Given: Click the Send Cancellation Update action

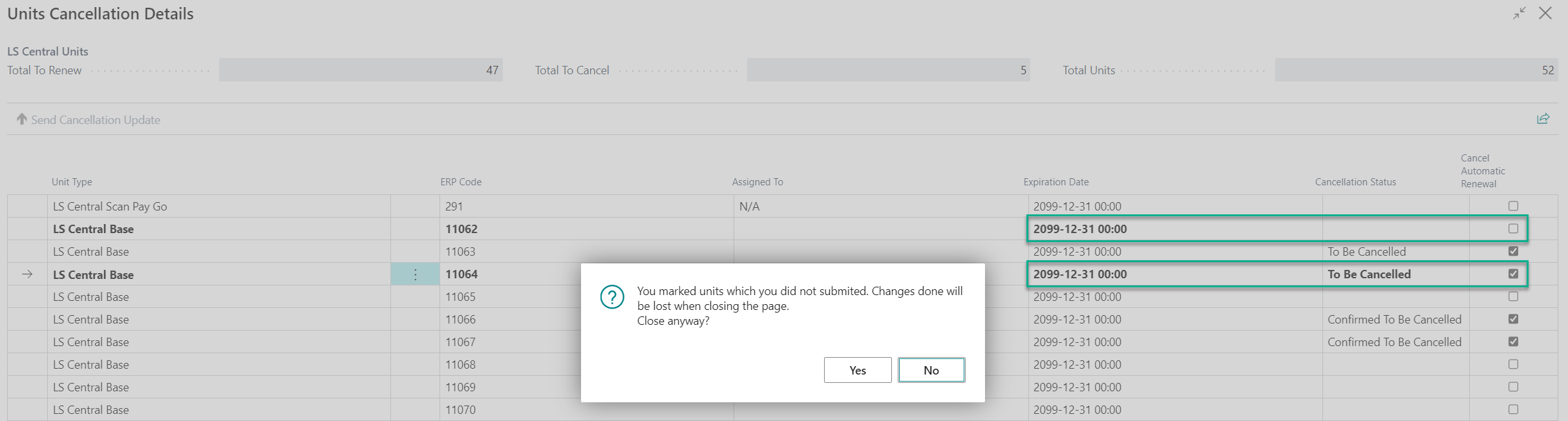Looking at the screenshot, I should (95, 120).
